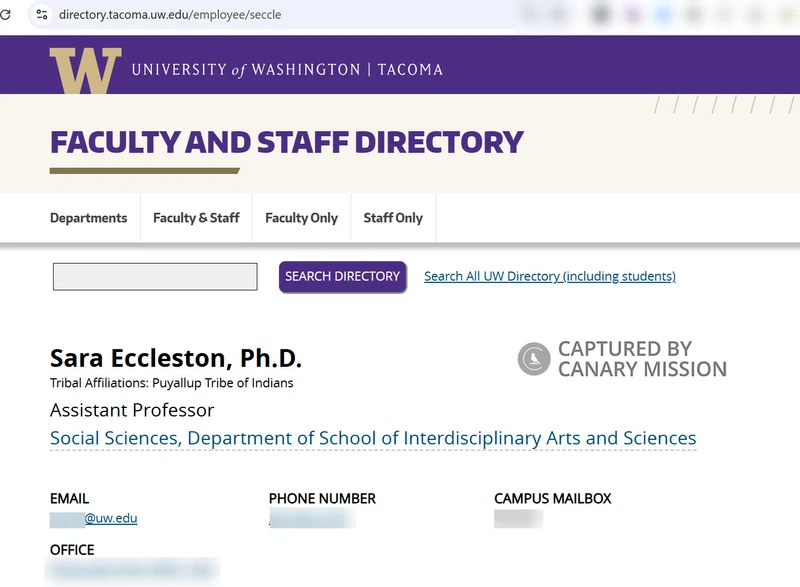Click the Faculty and Staff Directory heading
800x587 pixels.
(x=287, y=142)
